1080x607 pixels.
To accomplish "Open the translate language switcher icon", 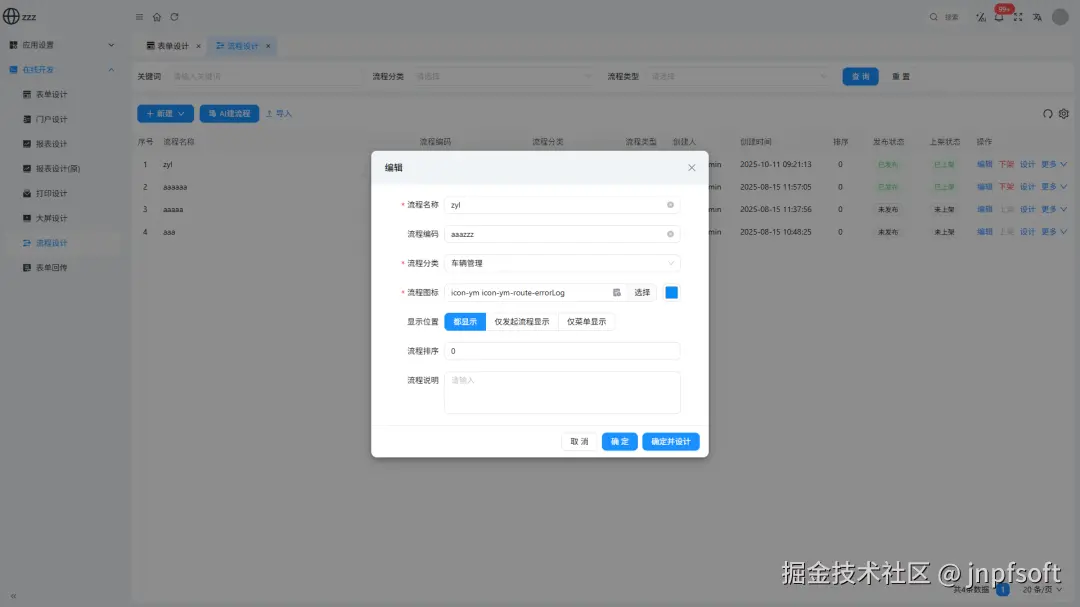I will 1037,17.
